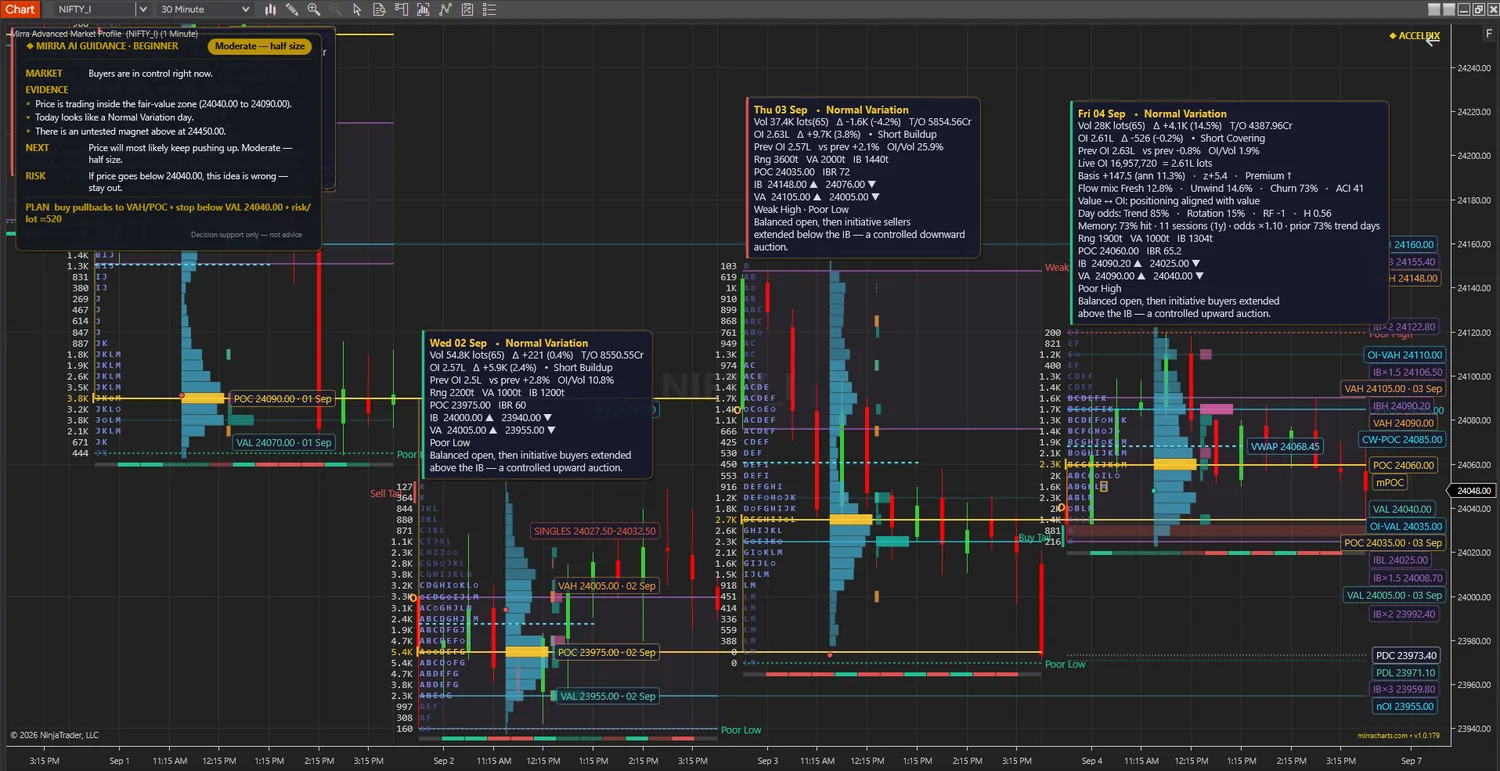Click the NIFTY_I instrument field

click(x=95, y=9)
